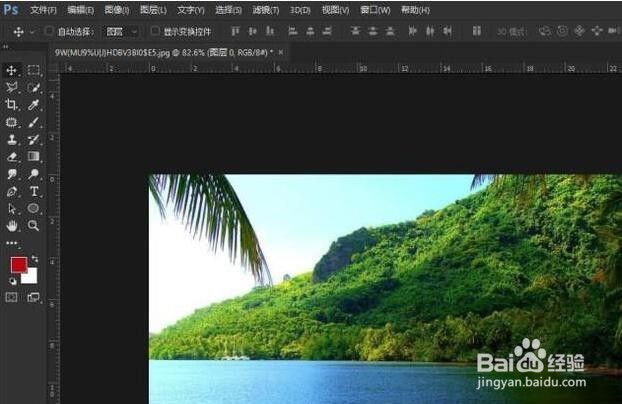The width and height of the screenshot is (622, 404).
Task: Open the Auto-Select layer (图层) dropdown
Action: point(121,31)
